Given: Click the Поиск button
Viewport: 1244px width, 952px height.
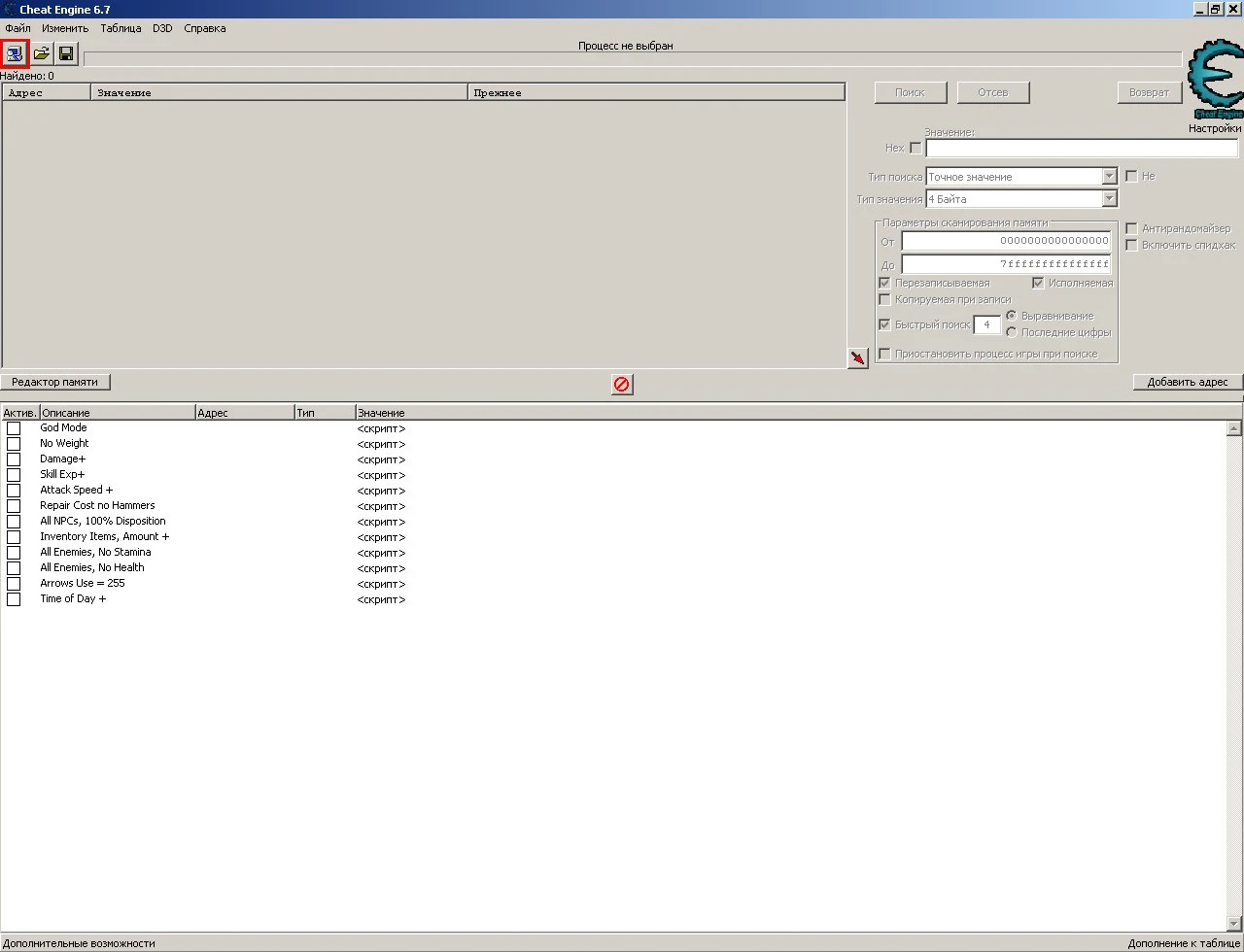Looking at the screenshot, I should point(911,92).
